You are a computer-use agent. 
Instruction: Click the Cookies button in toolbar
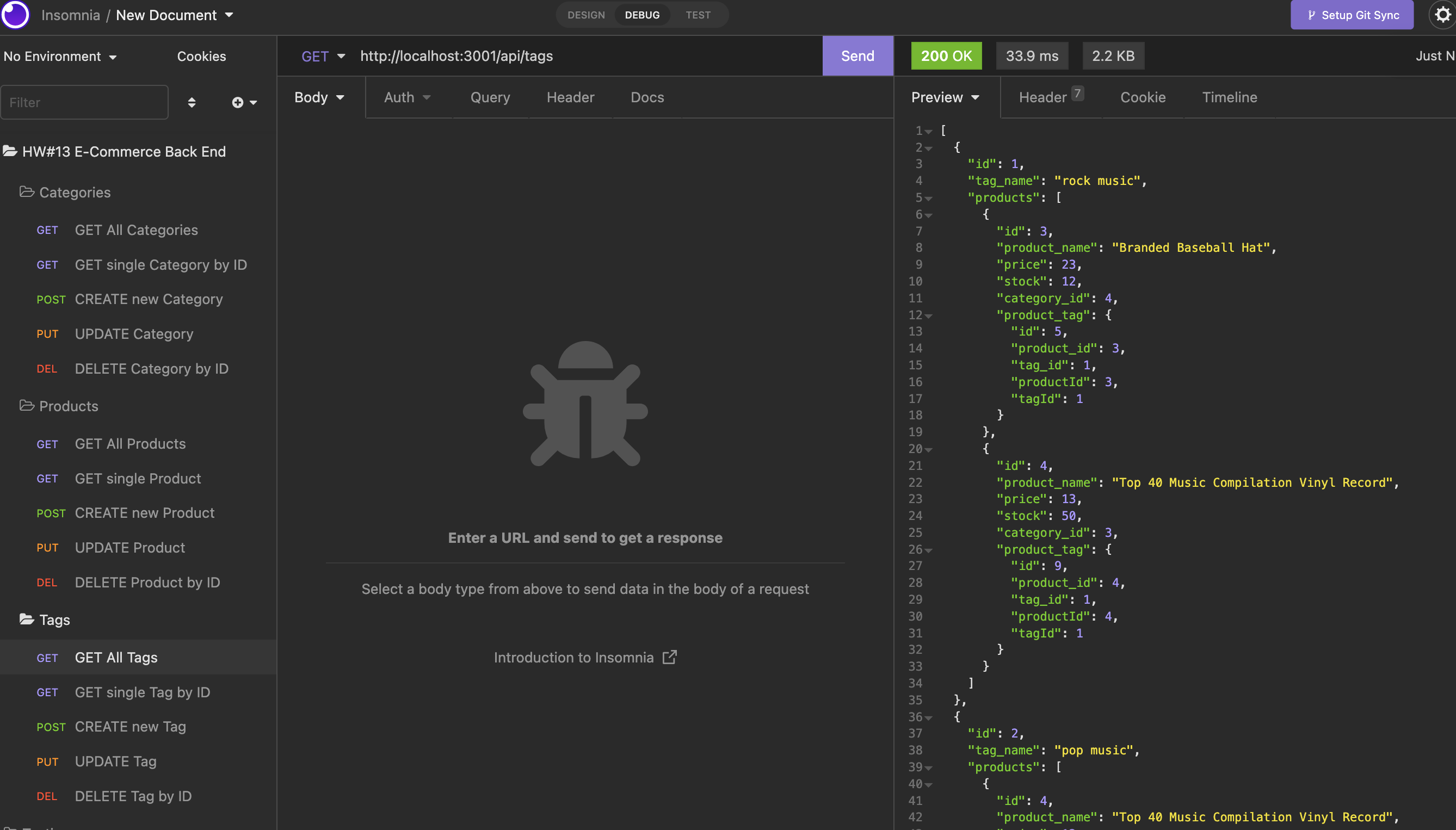[x=200, y=55]
